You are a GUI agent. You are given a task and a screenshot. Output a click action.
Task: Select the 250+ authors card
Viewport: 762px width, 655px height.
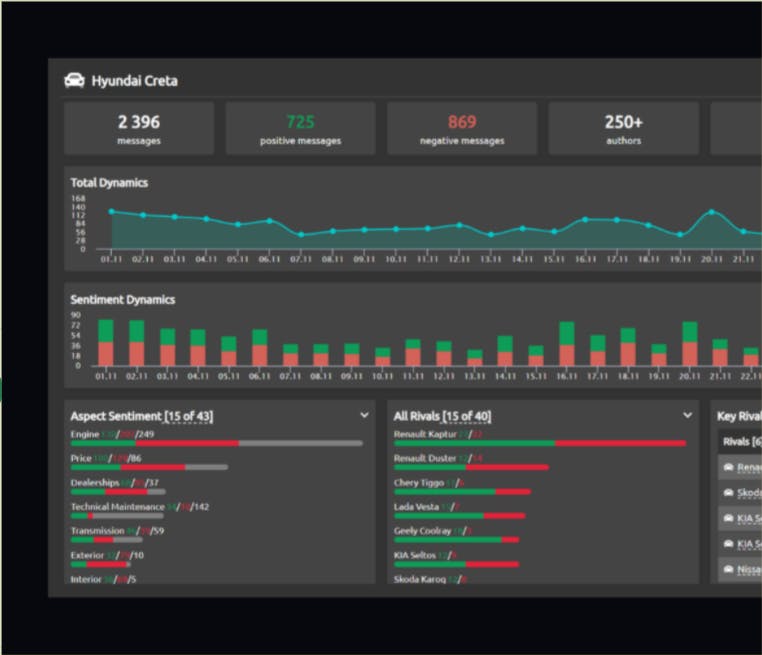[623, 128]
